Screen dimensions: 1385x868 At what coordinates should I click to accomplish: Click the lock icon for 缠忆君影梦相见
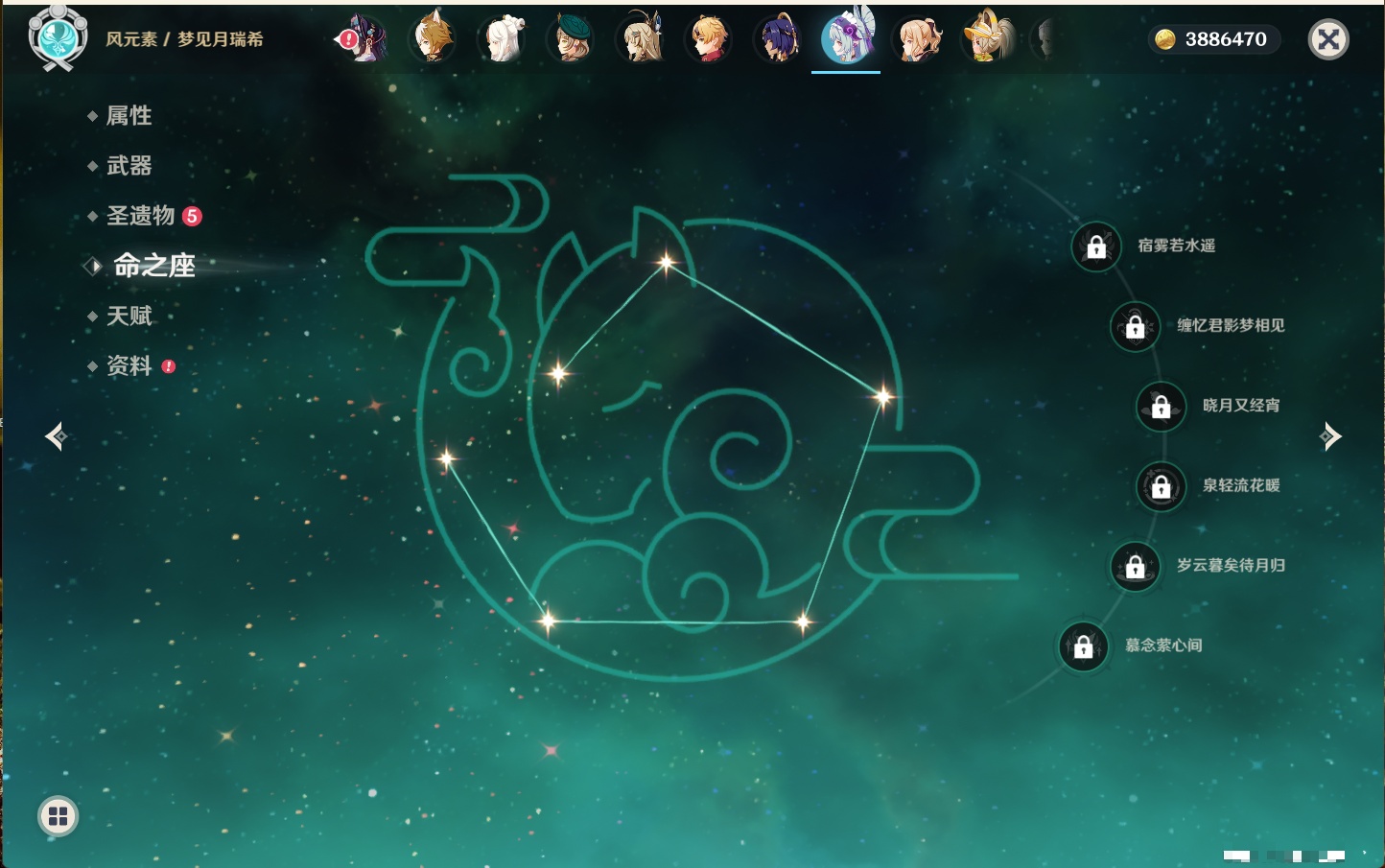[x=1136, y=326]
